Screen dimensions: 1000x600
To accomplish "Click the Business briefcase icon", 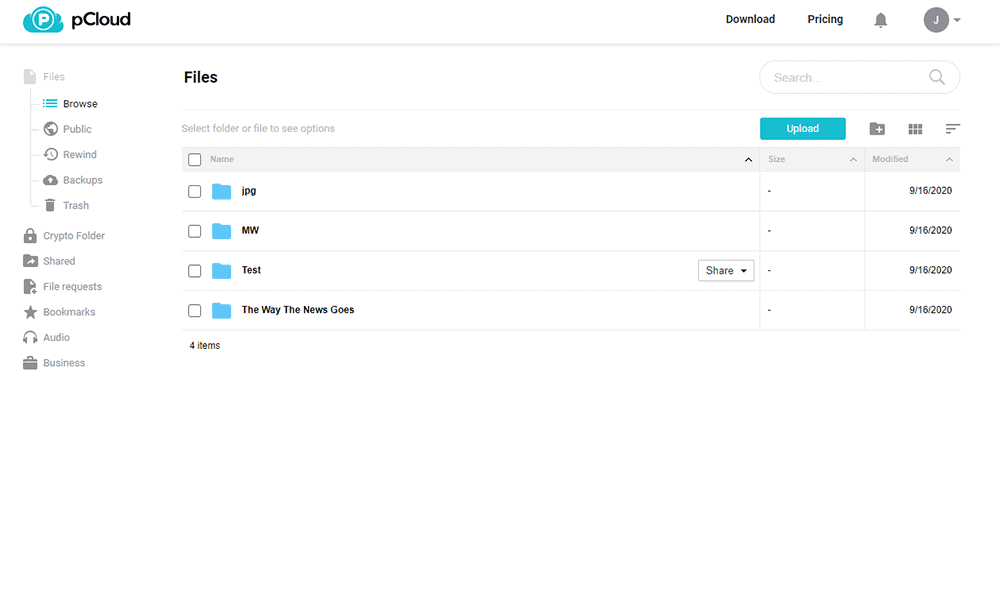I will 30,363.
